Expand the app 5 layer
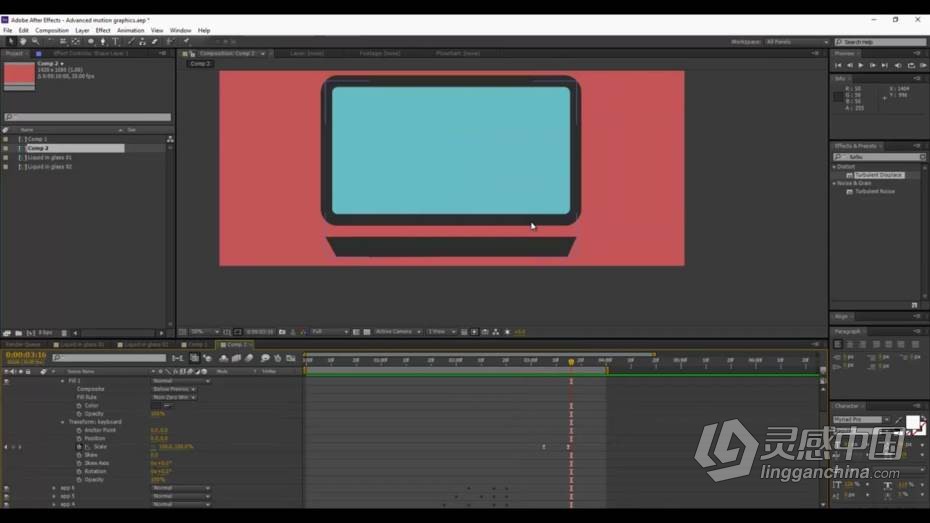Viewport: 930px width, 523px height. click(x=55, y=496)
